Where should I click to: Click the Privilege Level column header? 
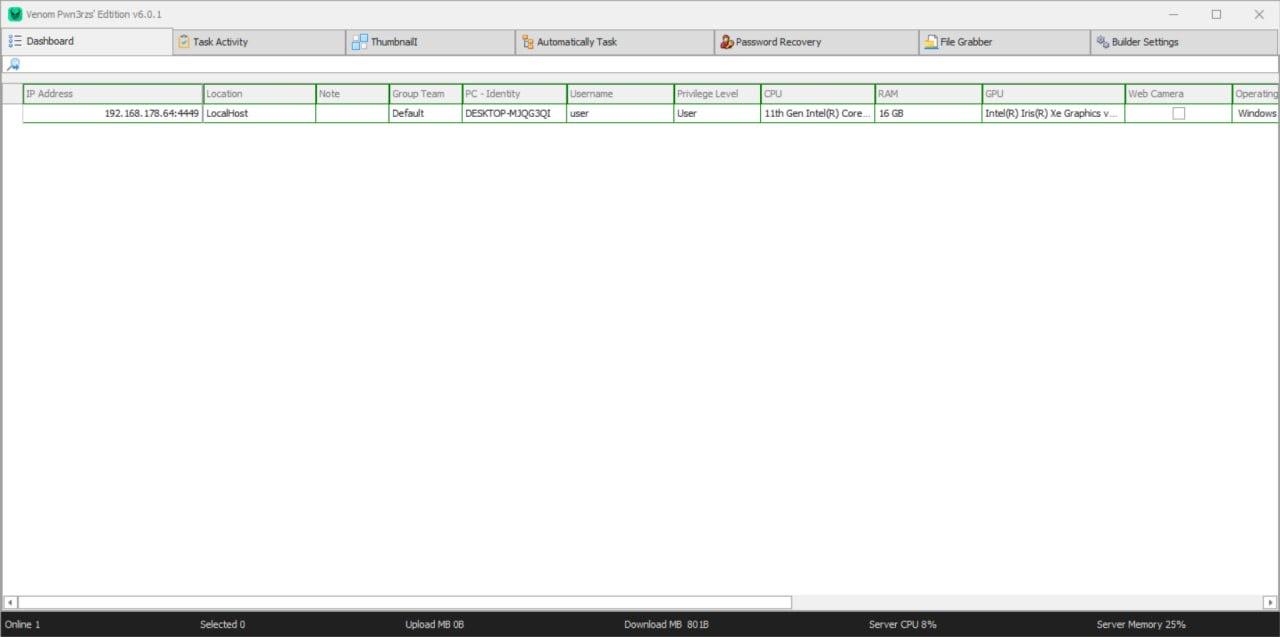point(718,94)
